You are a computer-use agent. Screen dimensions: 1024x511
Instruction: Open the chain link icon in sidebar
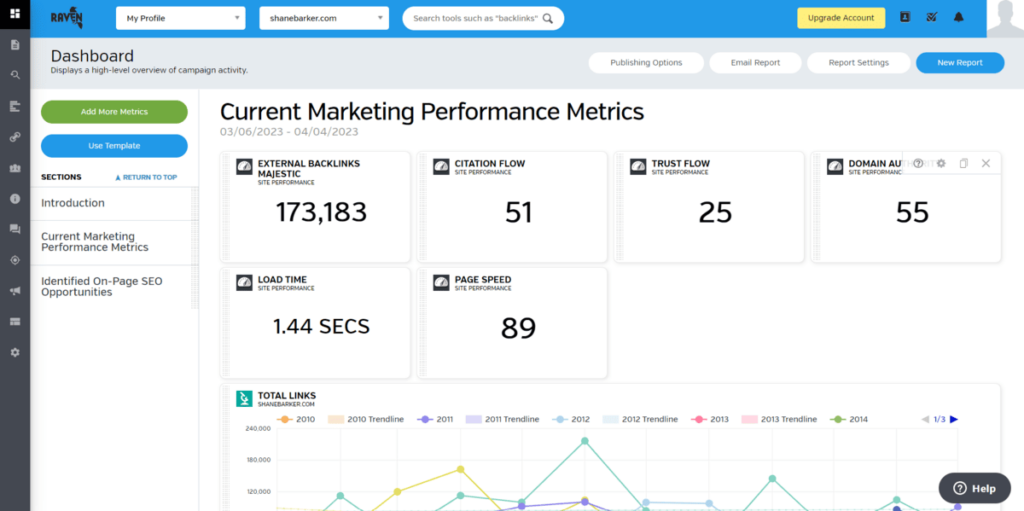15,137
